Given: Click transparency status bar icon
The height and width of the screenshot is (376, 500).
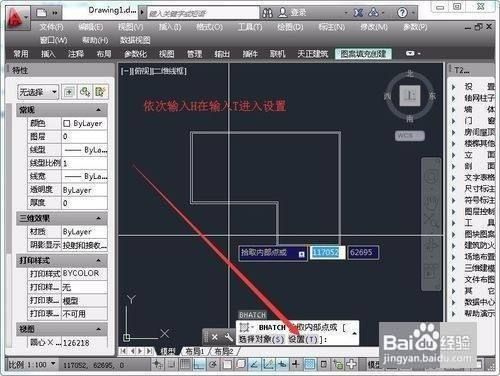Looking at the screenshot, I should 310,364.
